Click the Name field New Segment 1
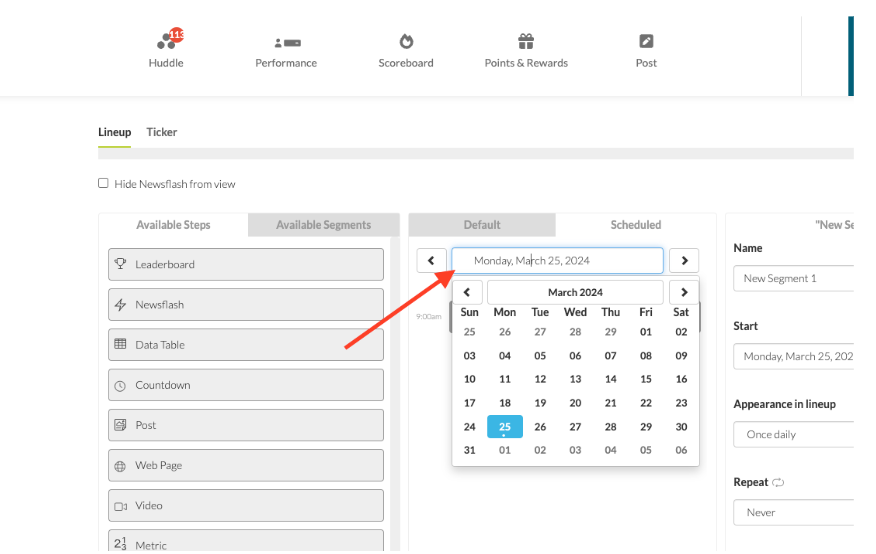This screenshot has height=554, width=876. pyautogui.click(x=794, y=278)
